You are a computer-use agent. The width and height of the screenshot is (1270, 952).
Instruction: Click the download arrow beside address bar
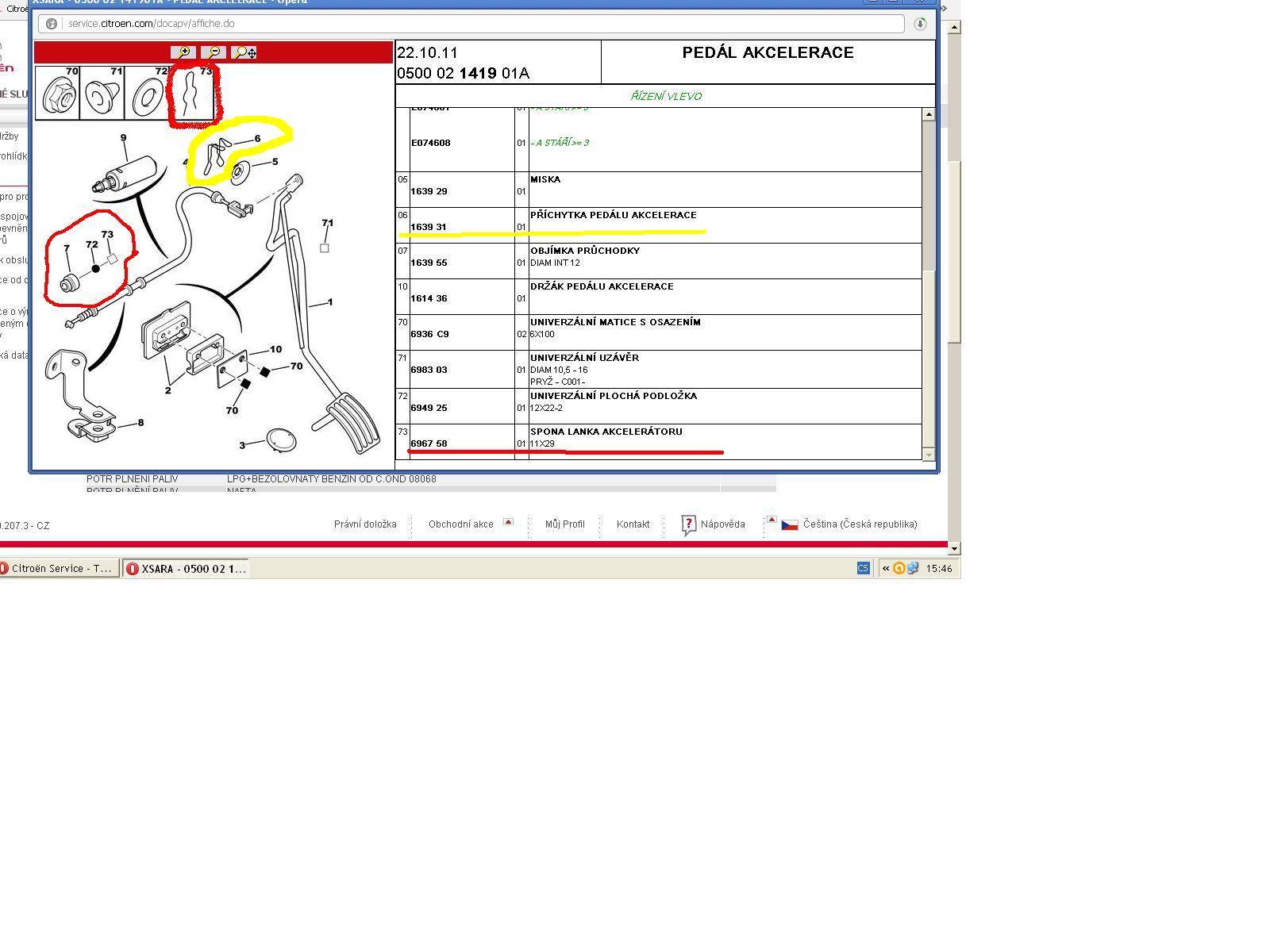920,24
